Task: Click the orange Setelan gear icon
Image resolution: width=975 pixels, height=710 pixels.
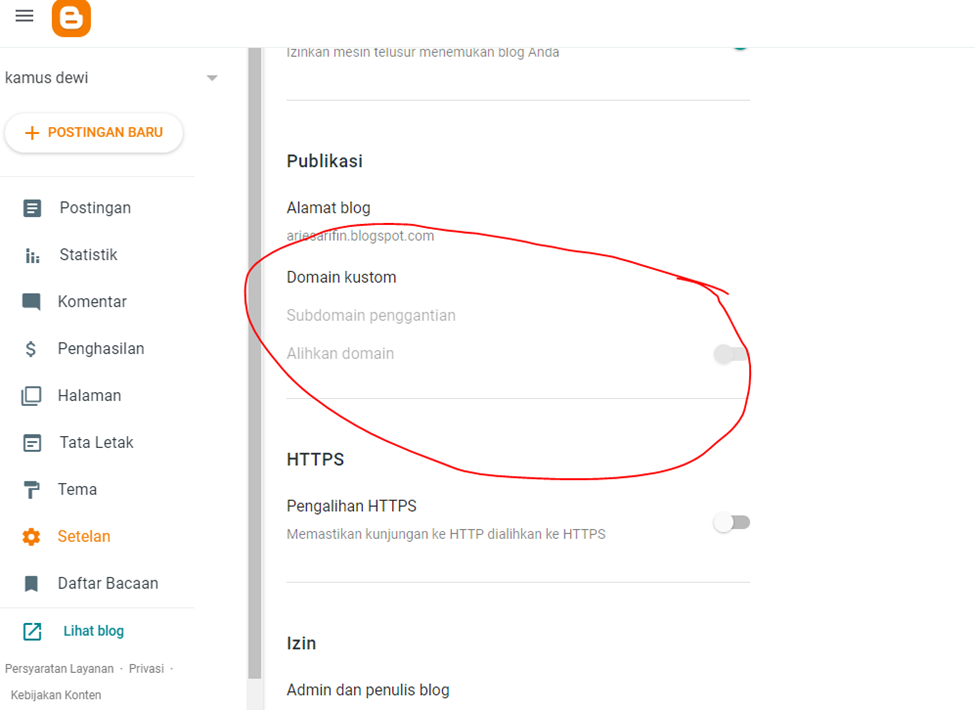Action: 31,537
